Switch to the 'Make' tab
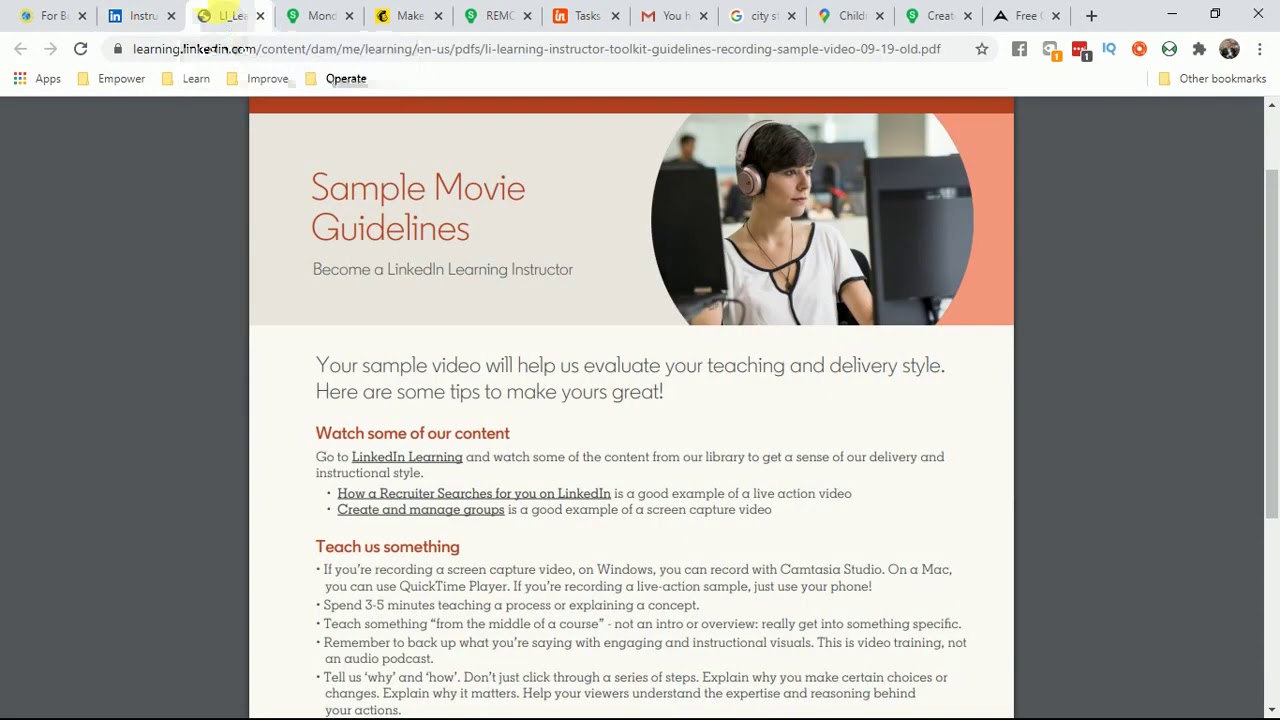 (x=408, y=16)
